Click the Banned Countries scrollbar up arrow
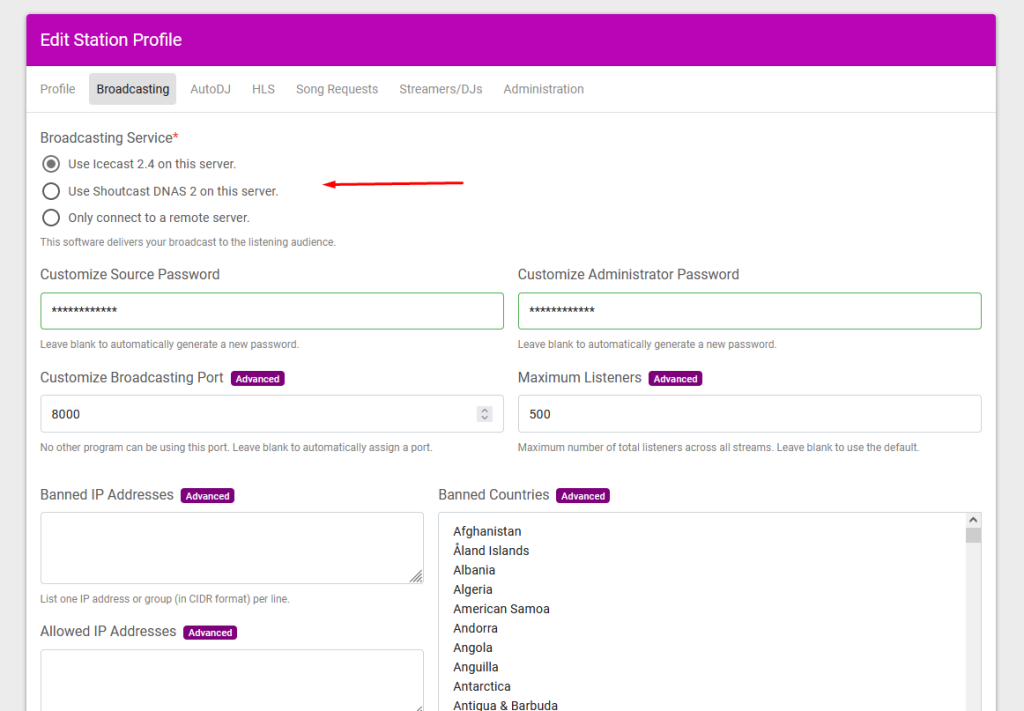 (973, 520)
